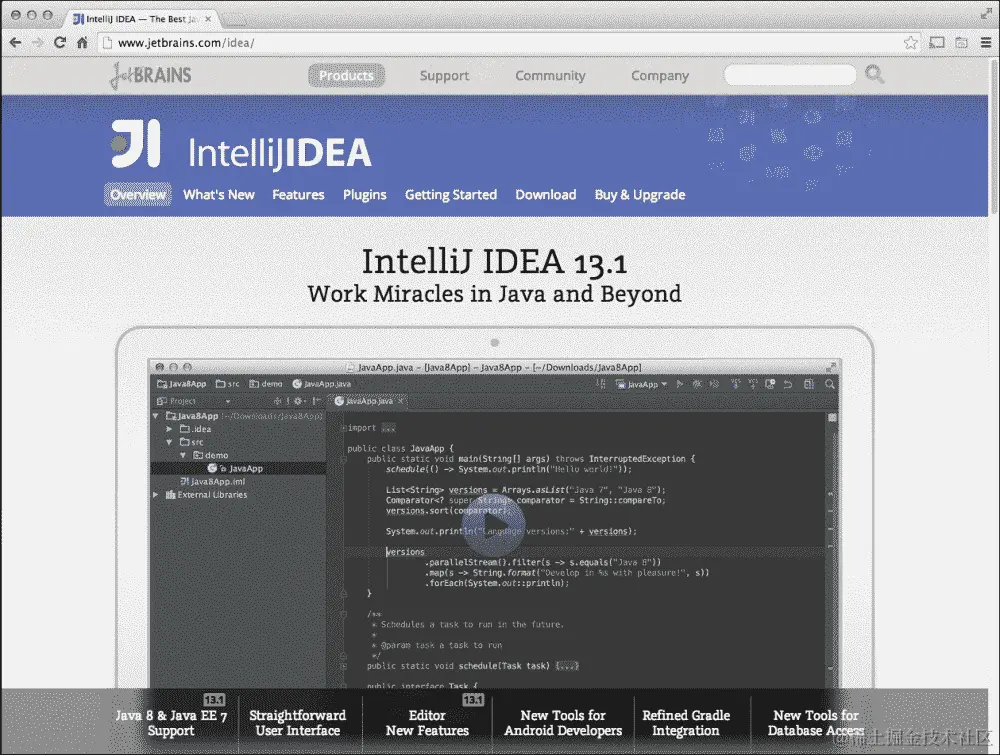1000x755 pixels.
Task: Click the Run button in the IDE toolbar
Action: [x=681, y=384]
